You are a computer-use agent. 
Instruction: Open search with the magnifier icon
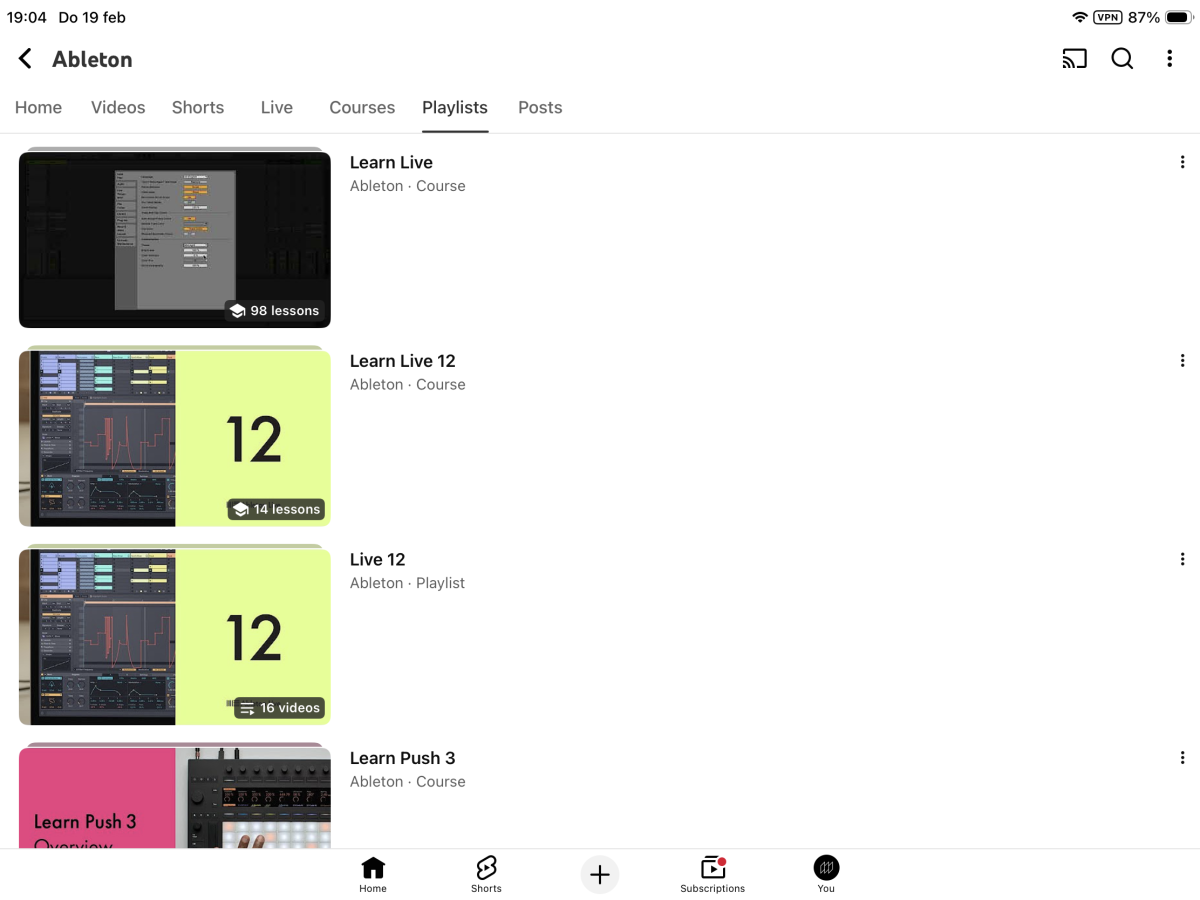pyautogui.click(x=1122, y=59)
